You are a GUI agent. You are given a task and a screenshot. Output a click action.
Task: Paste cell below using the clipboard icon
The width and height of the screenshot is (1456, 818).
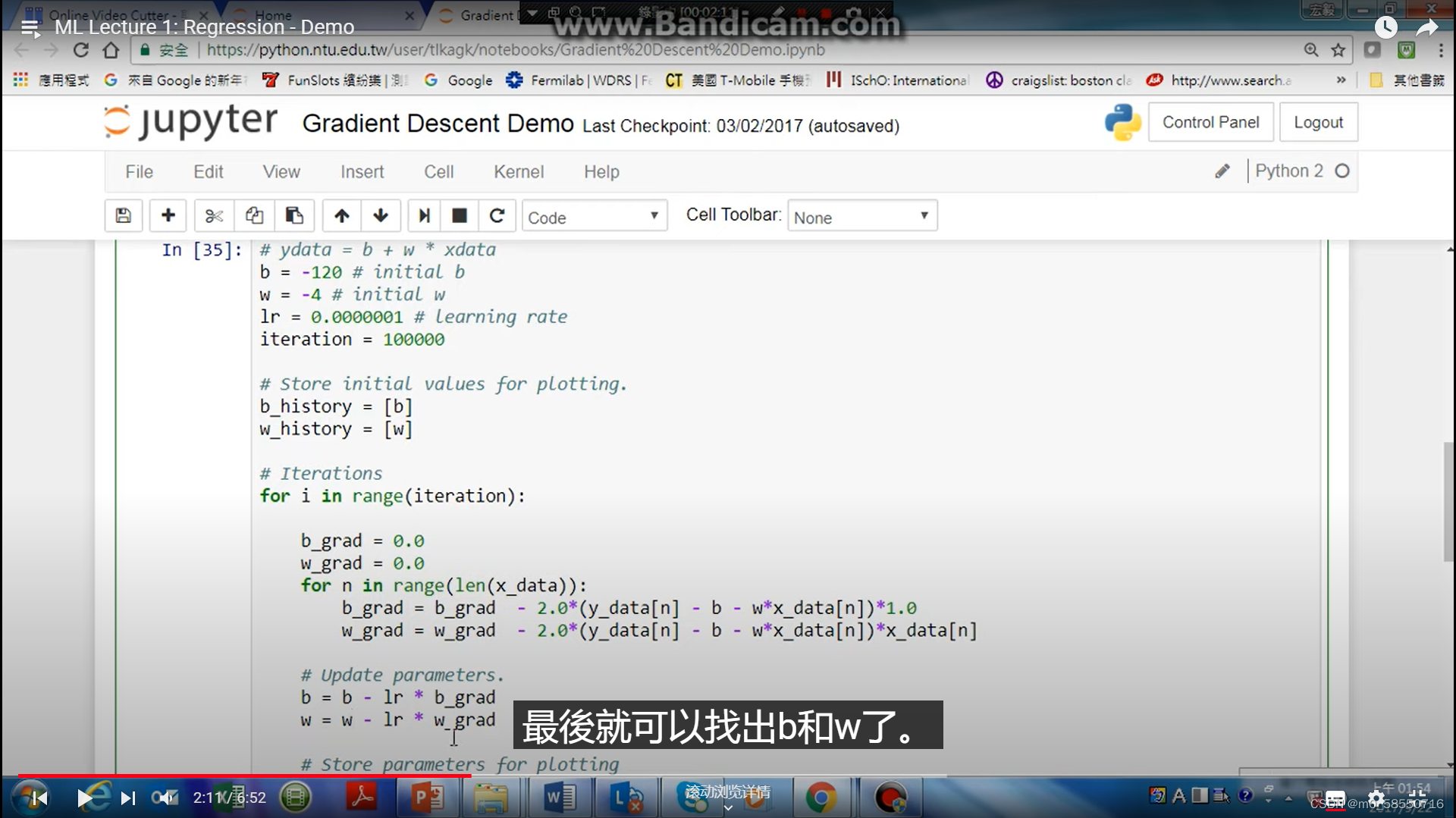294,216
